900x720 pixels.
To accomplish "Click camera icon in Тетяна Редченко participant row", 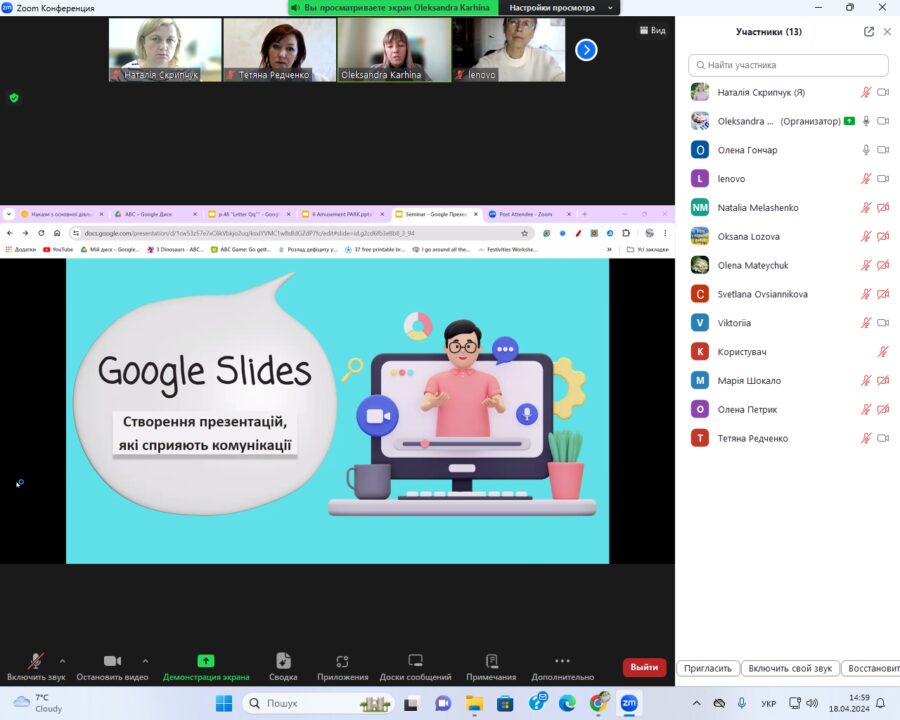I will [883, 438].
